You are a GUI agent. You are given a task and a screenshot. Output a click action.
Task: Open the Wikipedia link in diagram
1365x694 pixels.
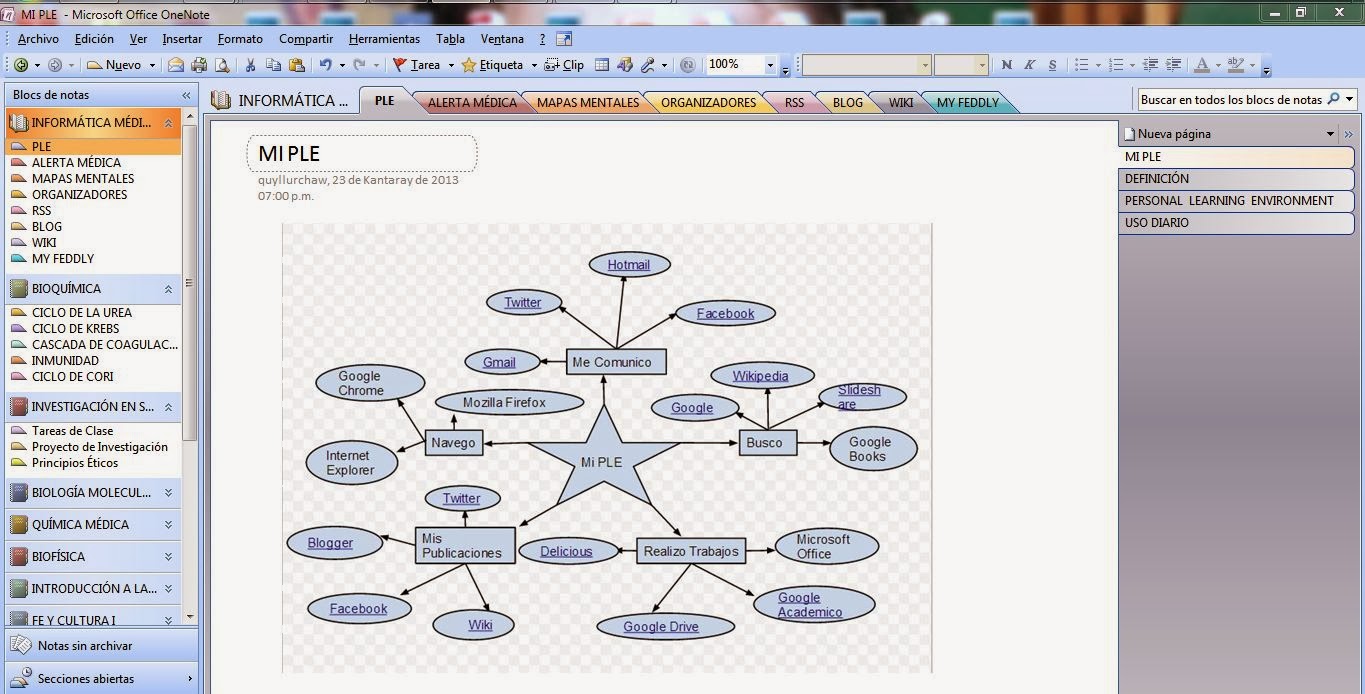pos(760,376)
